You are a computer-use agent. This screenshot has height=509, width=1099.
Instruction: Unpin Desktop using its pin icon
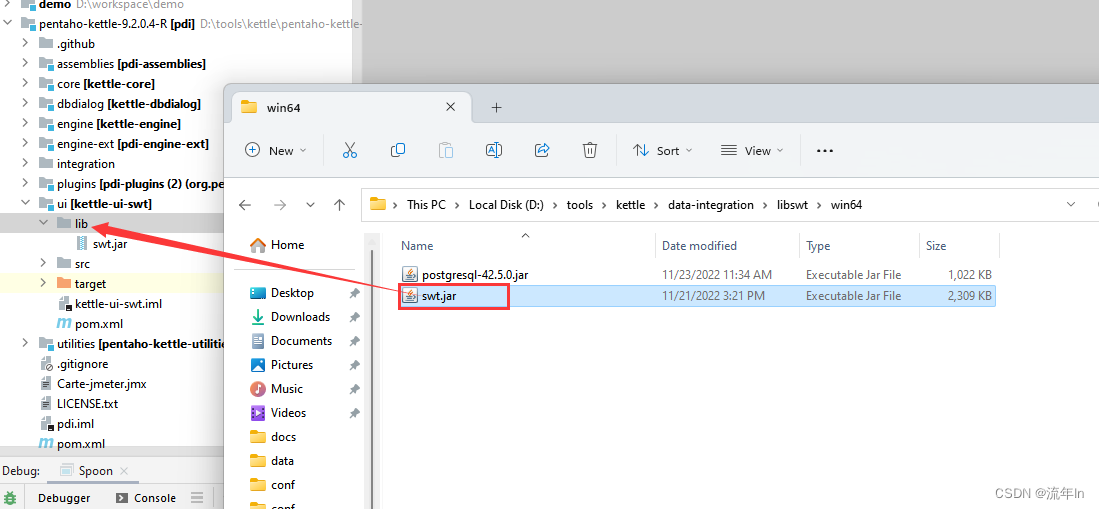(x=354, y=293)
